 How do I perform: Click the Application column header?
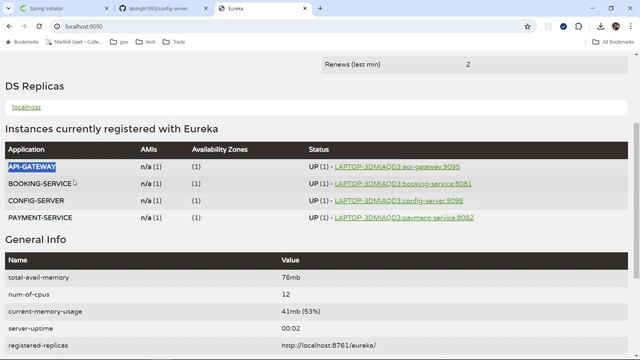[x=26, y=149]
